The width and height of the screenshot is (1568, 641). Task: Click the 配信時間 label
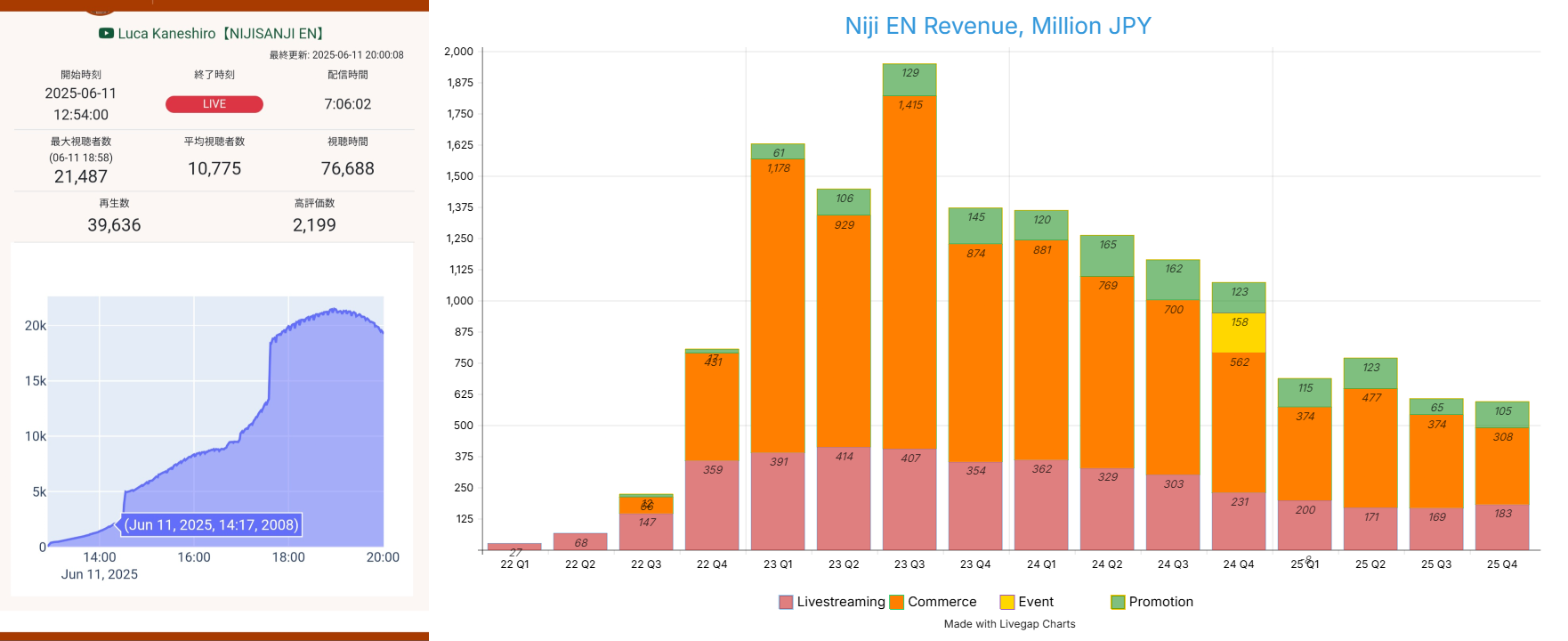[x=348, y=75]
